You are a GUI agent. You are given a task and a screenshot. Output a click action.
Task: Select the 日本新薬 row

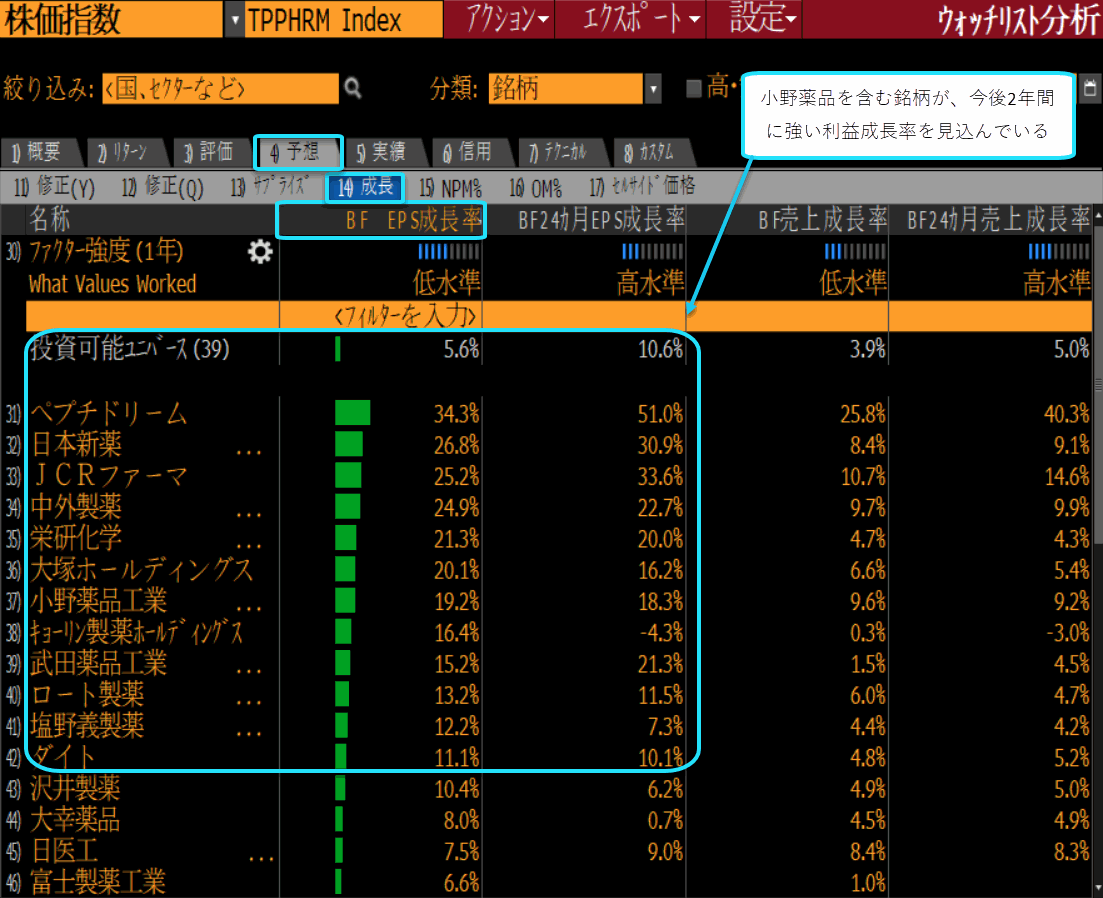[549, 444]
